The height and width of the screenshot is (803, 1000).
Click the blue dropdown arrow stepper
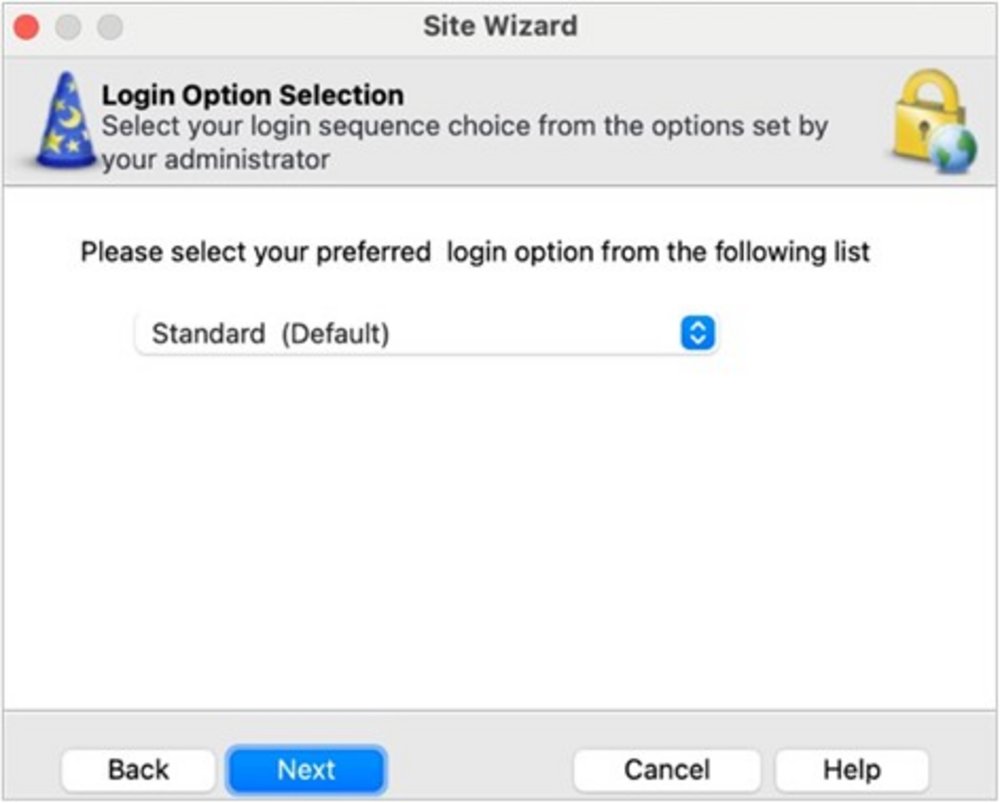pyautogui.click(x=697, y=333)
